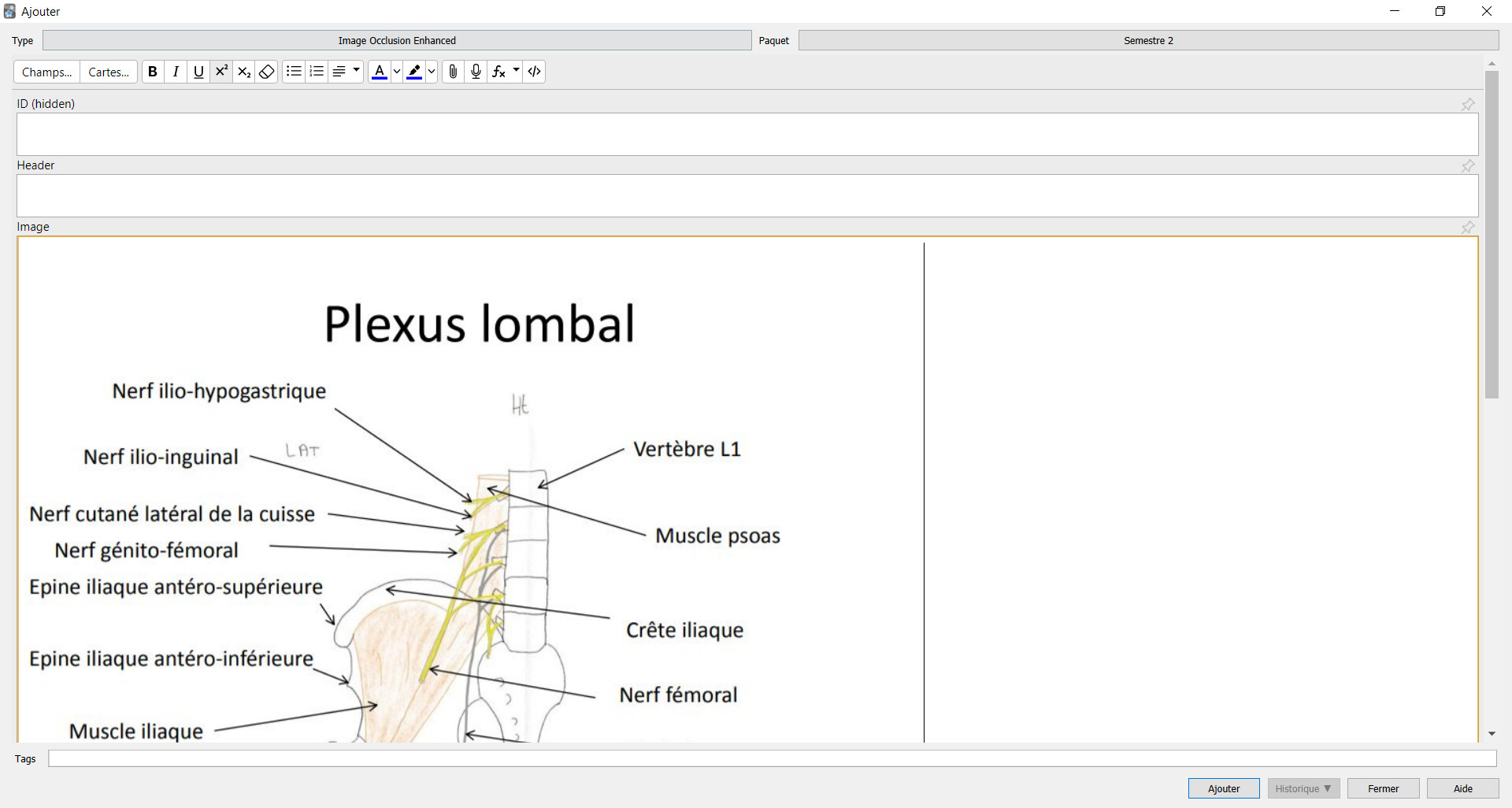Minimize the Ajouter window
Viewport: 1512px width, 808px height.
[1395, 11]
